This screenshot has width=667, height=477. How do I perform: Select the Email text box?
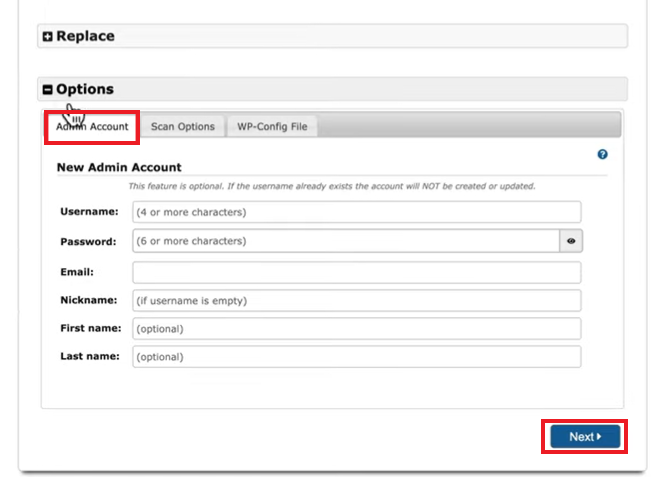tap(356, 272)
